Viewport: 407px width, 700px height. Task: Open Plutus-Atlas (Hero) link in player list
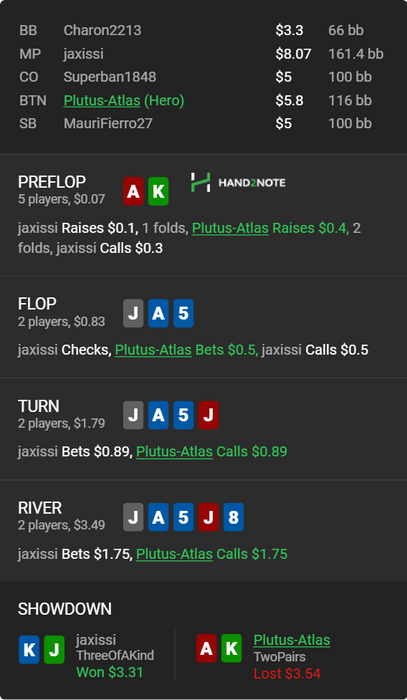(x=124, y=100)
